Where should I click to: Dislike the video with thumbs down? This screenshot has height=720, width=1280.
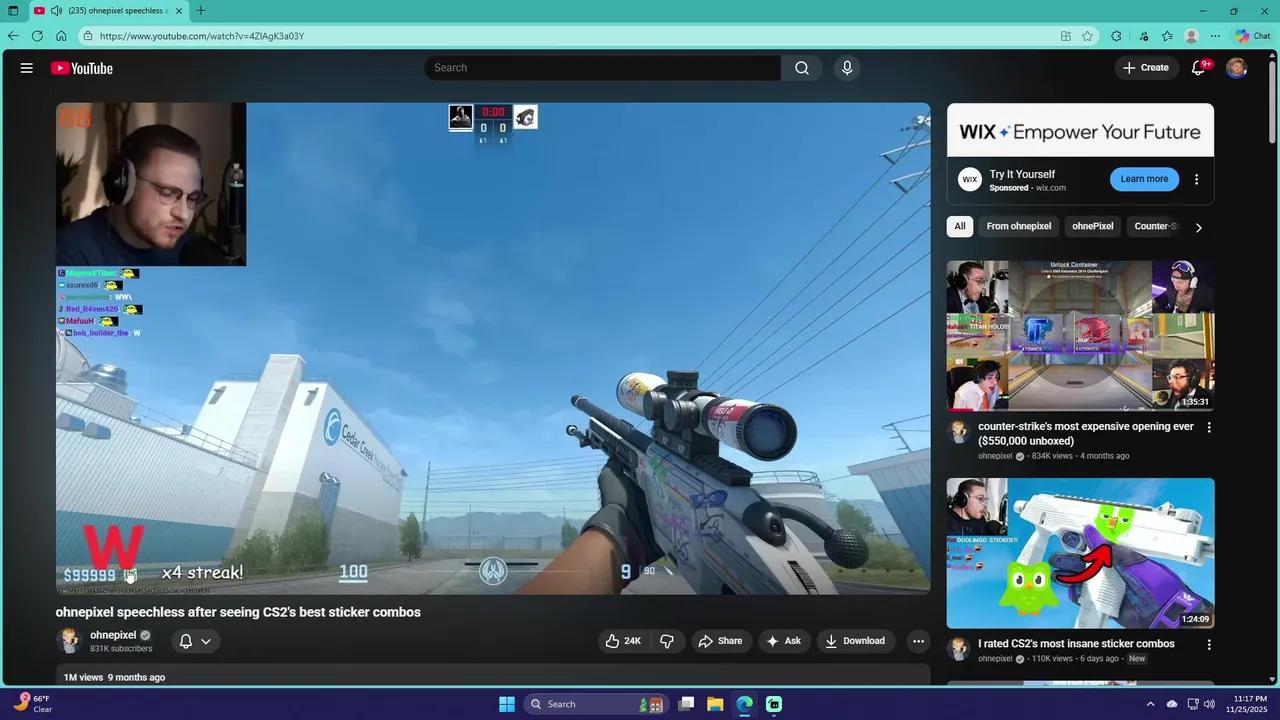point(667,641)
